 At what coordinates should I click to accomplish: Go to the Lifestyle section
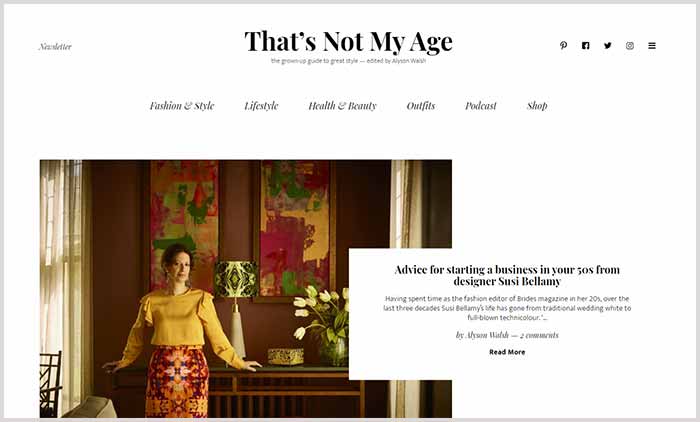[x=261, y=106]
